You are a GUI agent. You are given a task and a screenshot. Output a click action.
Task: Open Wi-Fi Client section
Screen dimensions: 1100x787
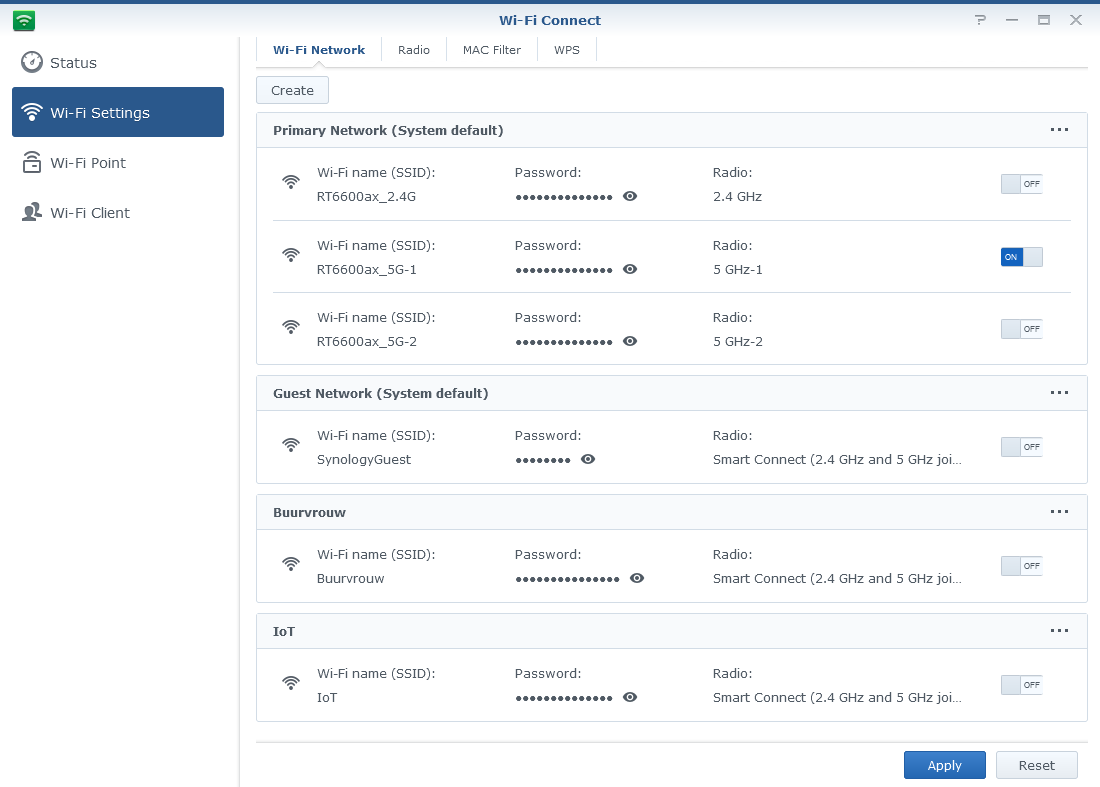pos(90,213)
